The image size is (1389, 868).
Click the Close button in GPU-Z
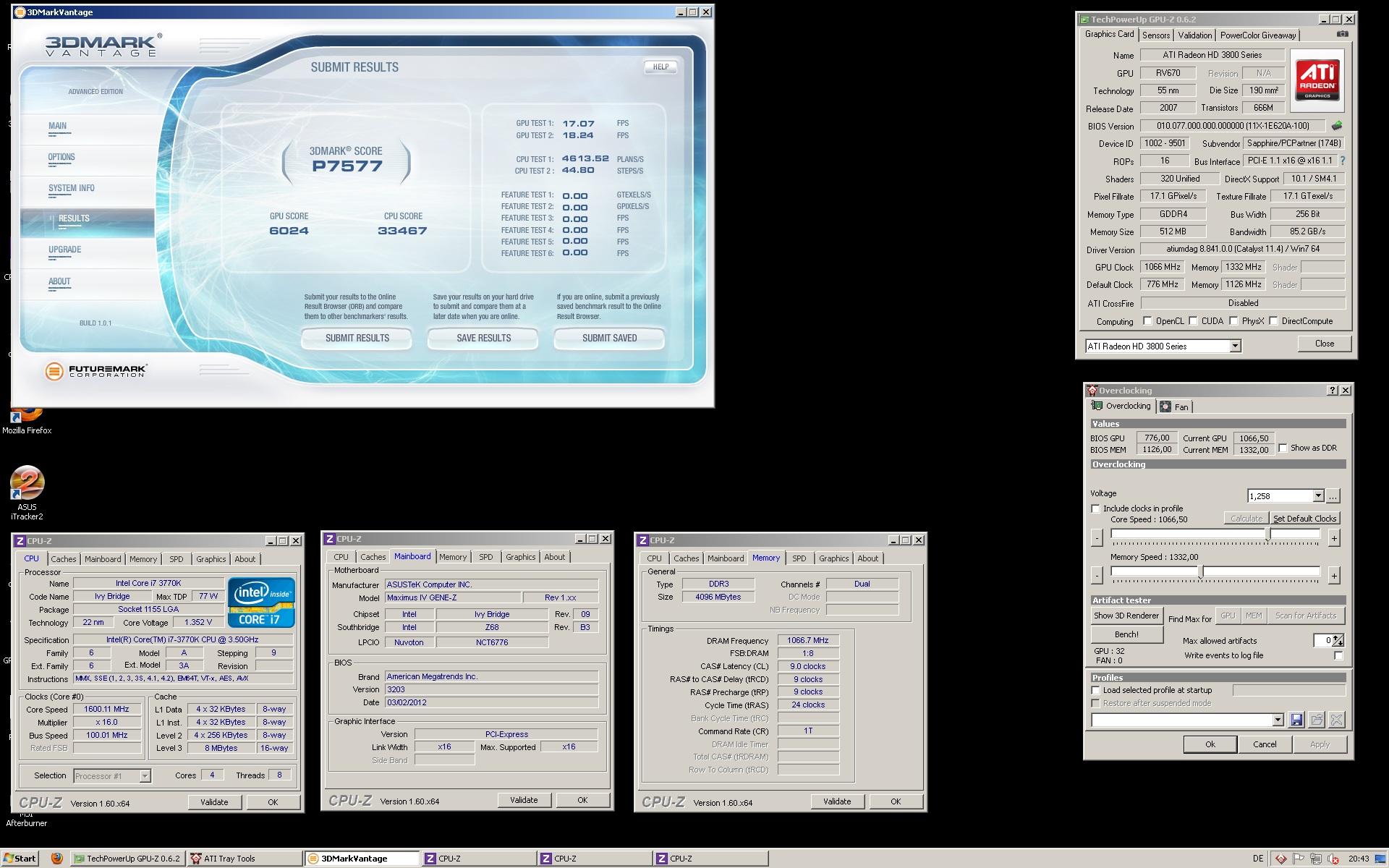tap(1325, 344)
